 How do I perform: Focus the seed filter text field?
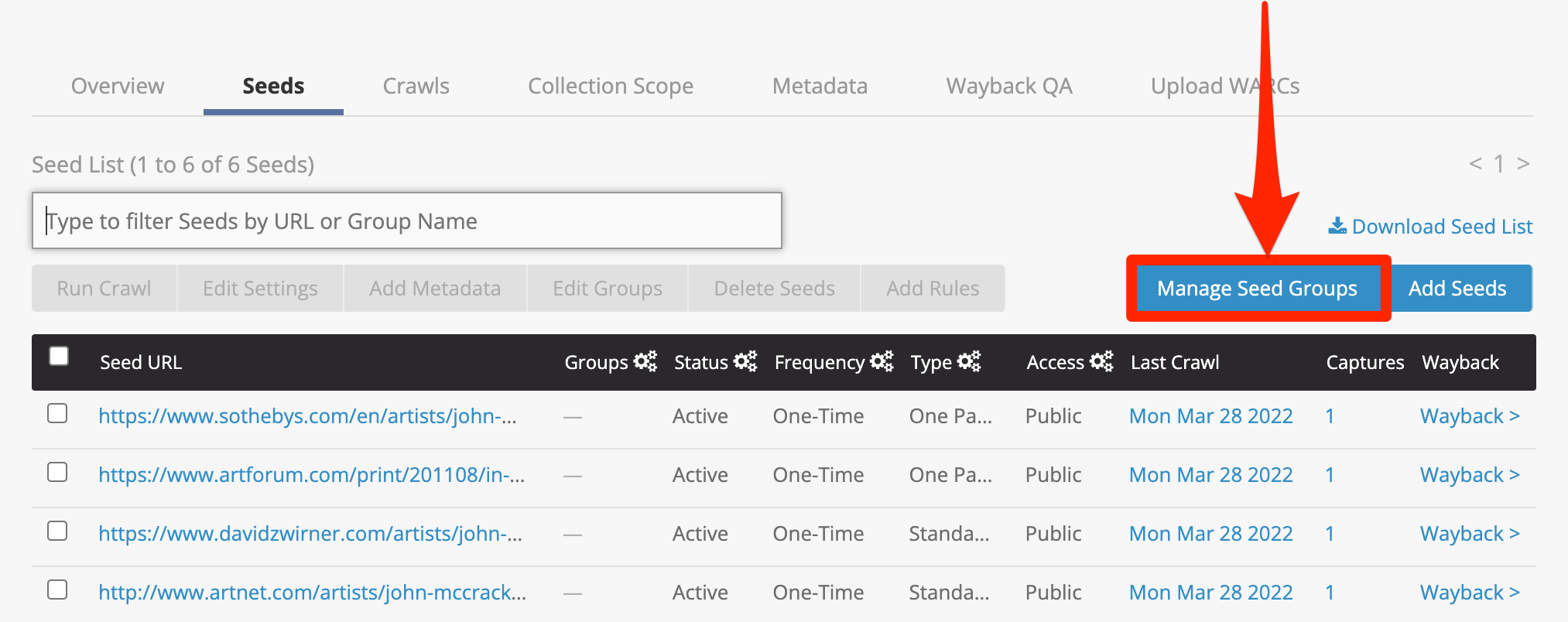(406, 221)
